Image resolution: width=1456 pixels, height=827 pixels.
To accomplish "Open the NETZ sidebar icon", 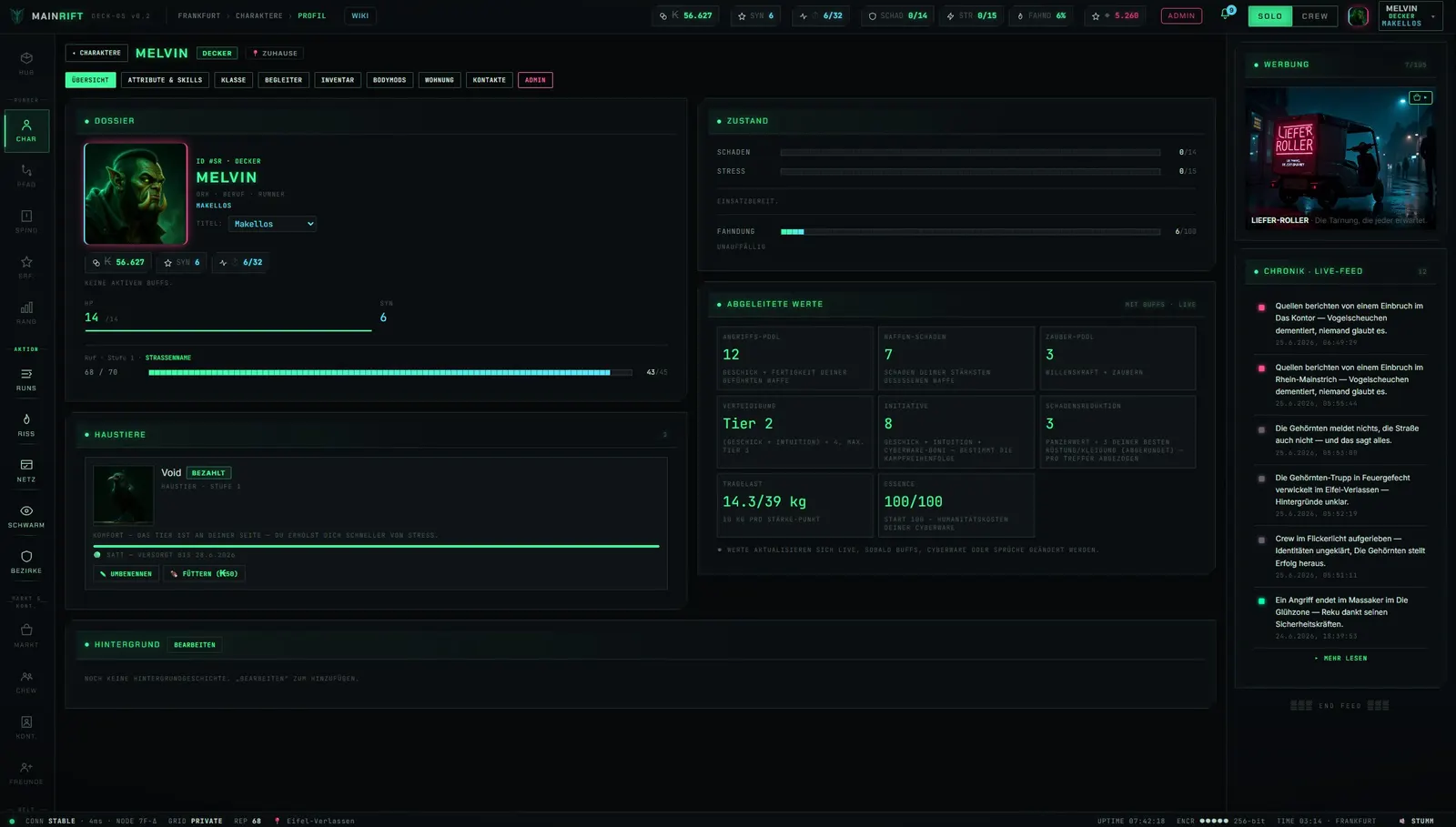I will click(26, 470).
